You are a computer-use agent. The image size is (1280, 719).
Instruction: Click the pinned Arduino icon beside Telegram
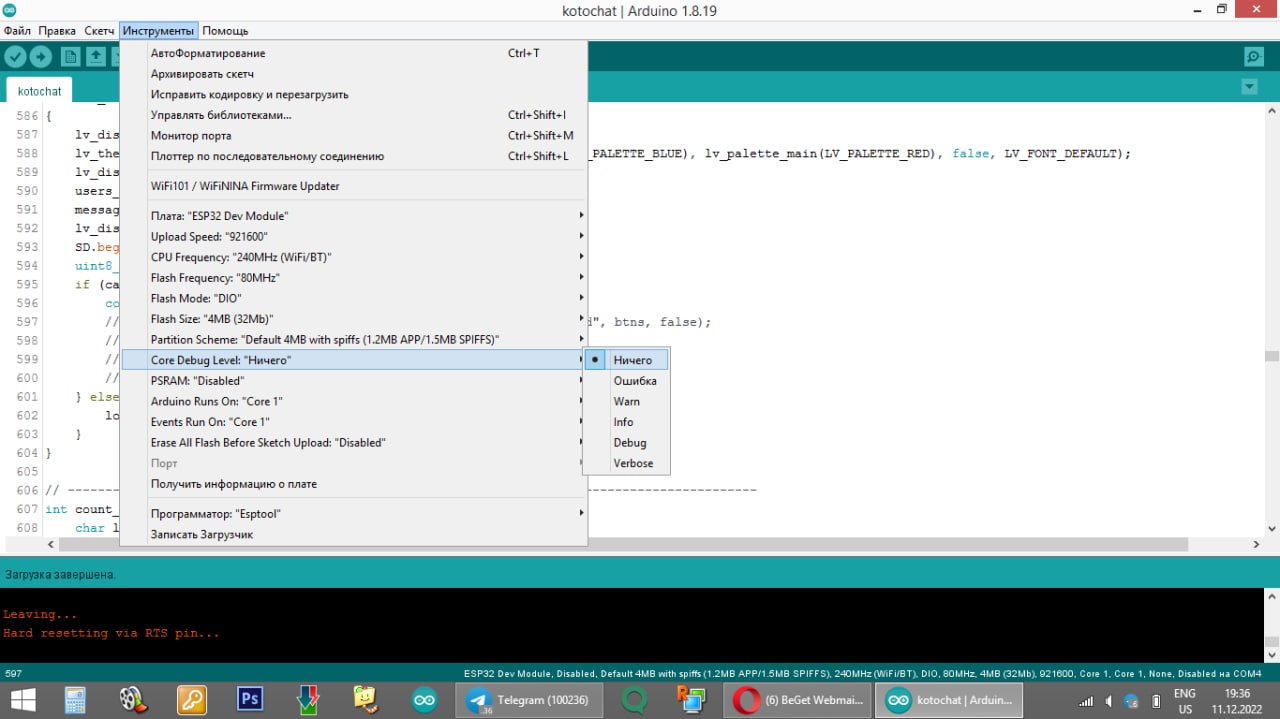[425, 698]
